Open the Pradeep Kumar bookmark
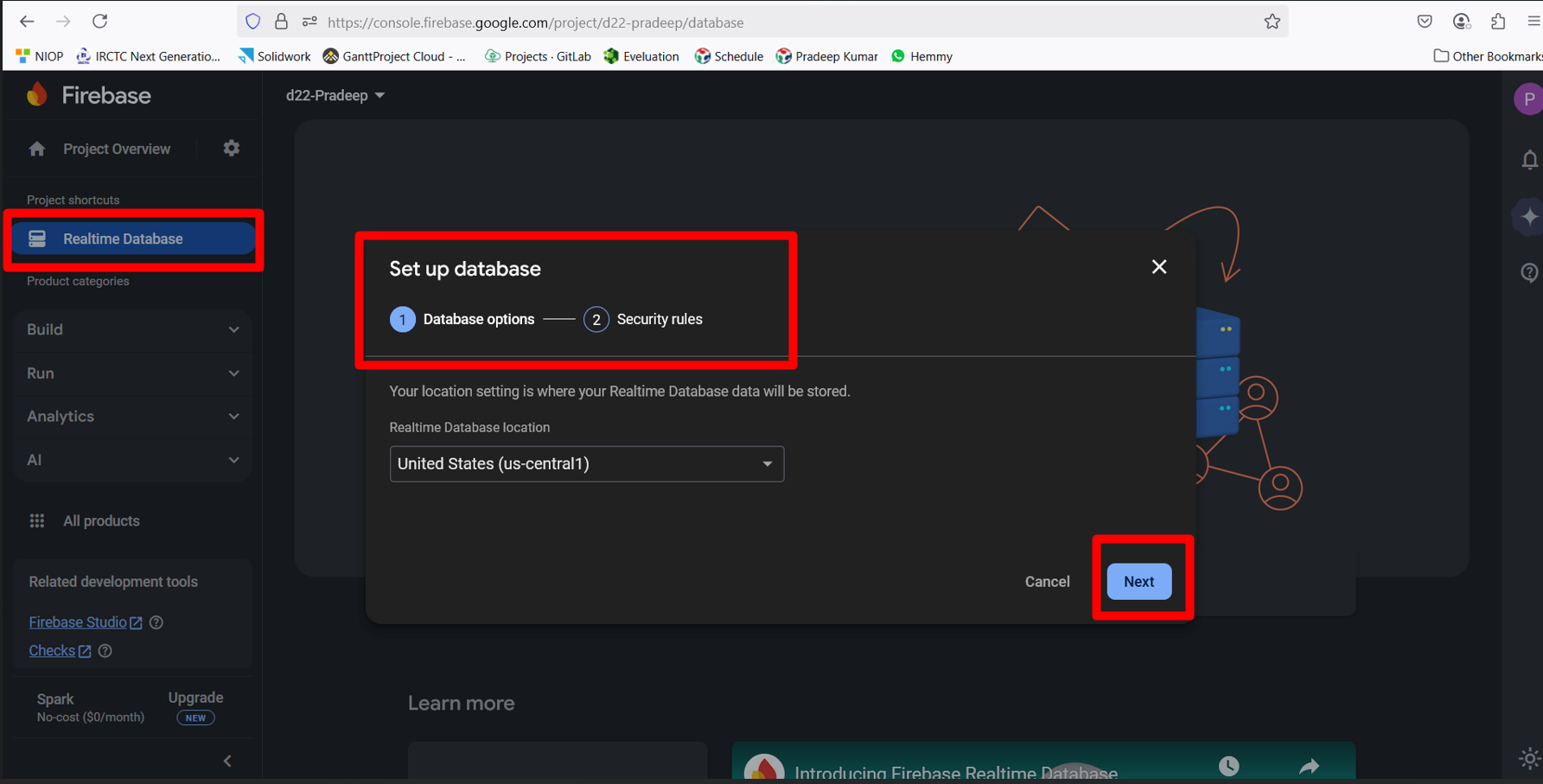The height and width of the screenshot is (784, 1543). 827,56
